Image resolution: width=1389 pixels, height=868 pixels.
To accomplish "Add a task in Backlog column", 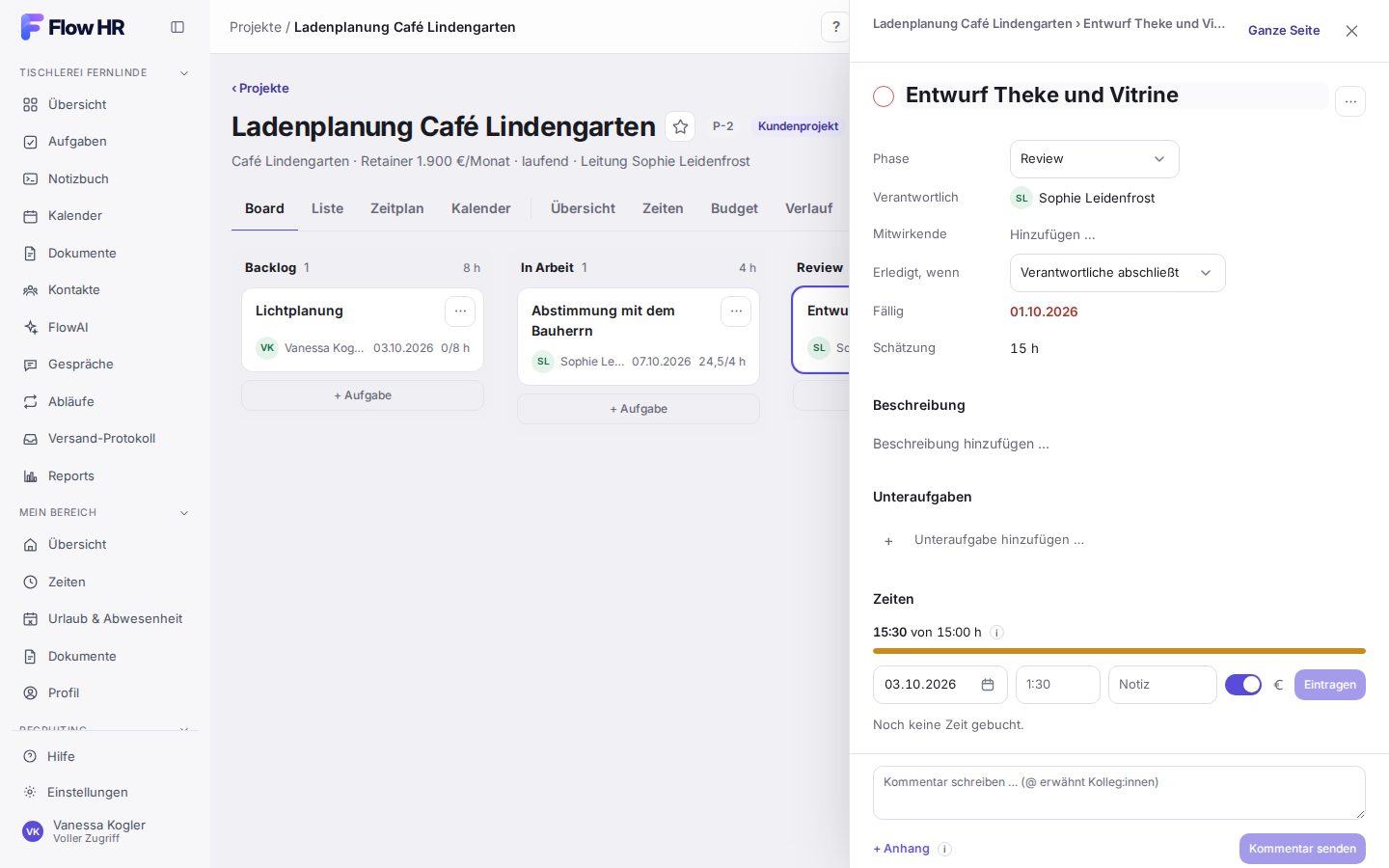I will click(x=363, y=395).
